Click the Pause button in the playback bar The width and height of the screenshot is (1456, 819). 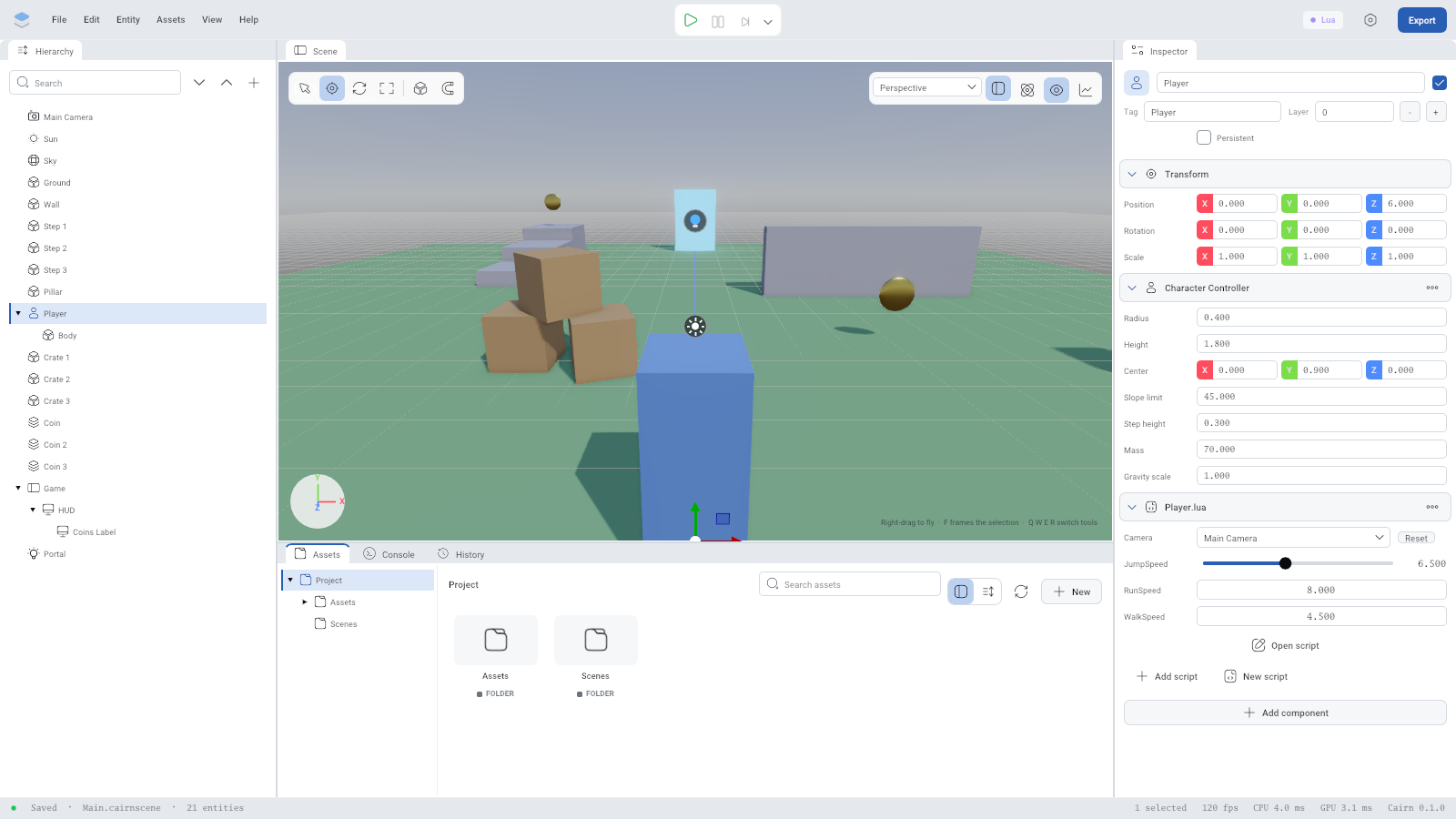tap(718, 21)
